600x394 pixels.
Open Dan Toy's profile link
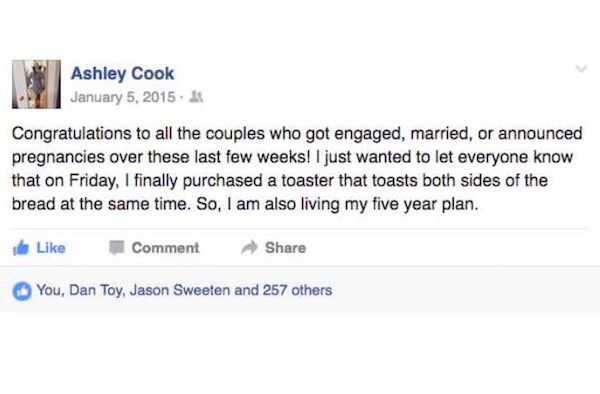click(x=96, y=290)
